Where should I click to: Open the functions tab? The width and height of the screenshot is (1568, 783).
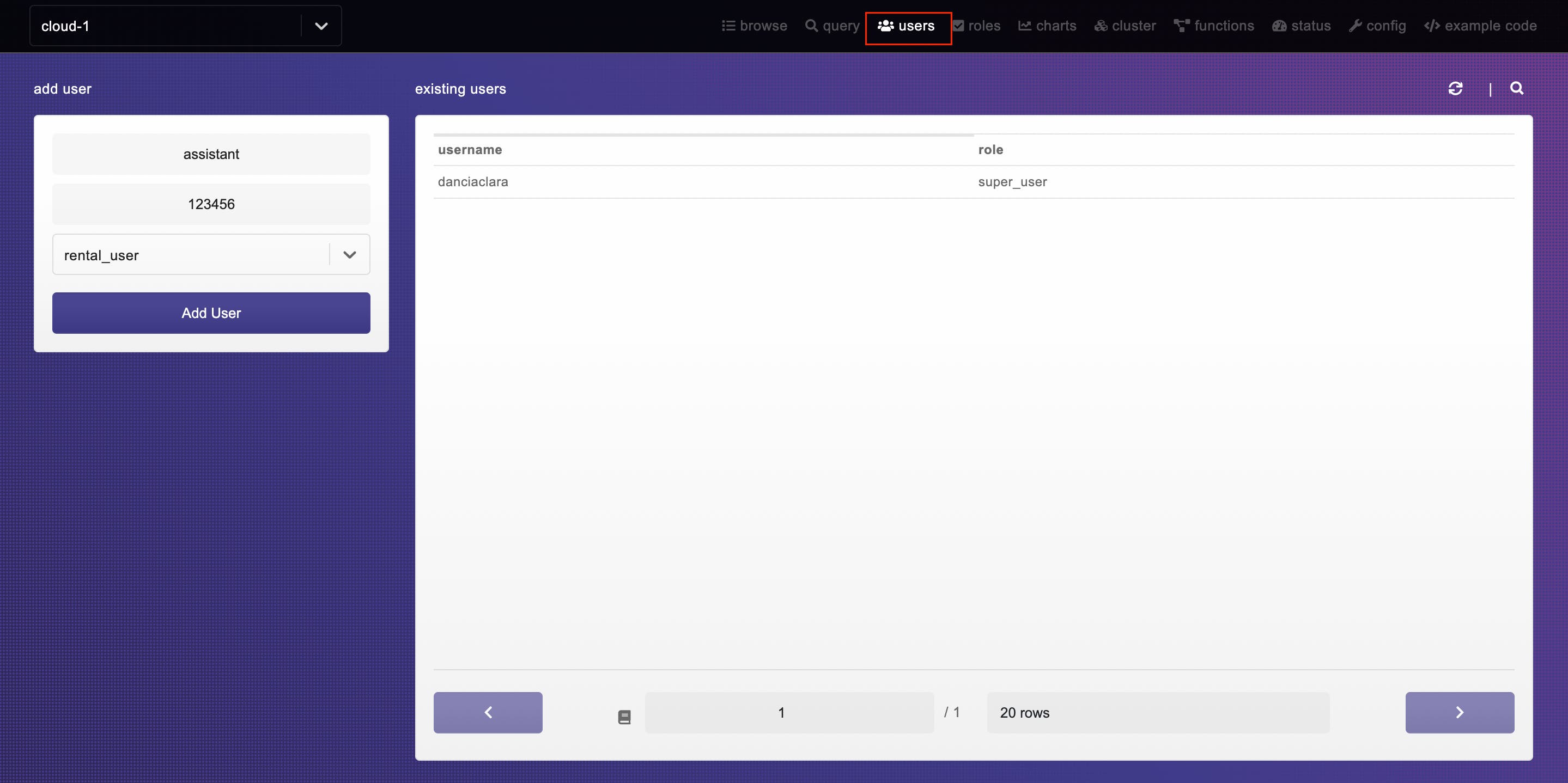point(1214,26)
